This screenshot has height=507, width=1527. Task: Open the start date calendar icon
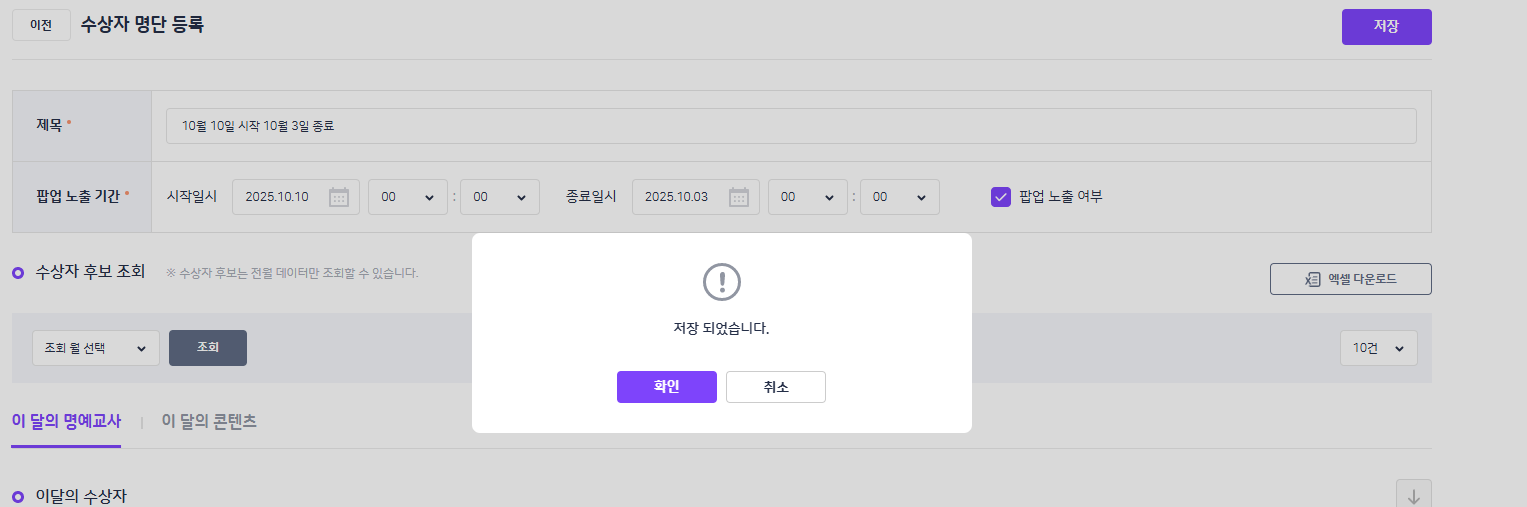(339, 197)
